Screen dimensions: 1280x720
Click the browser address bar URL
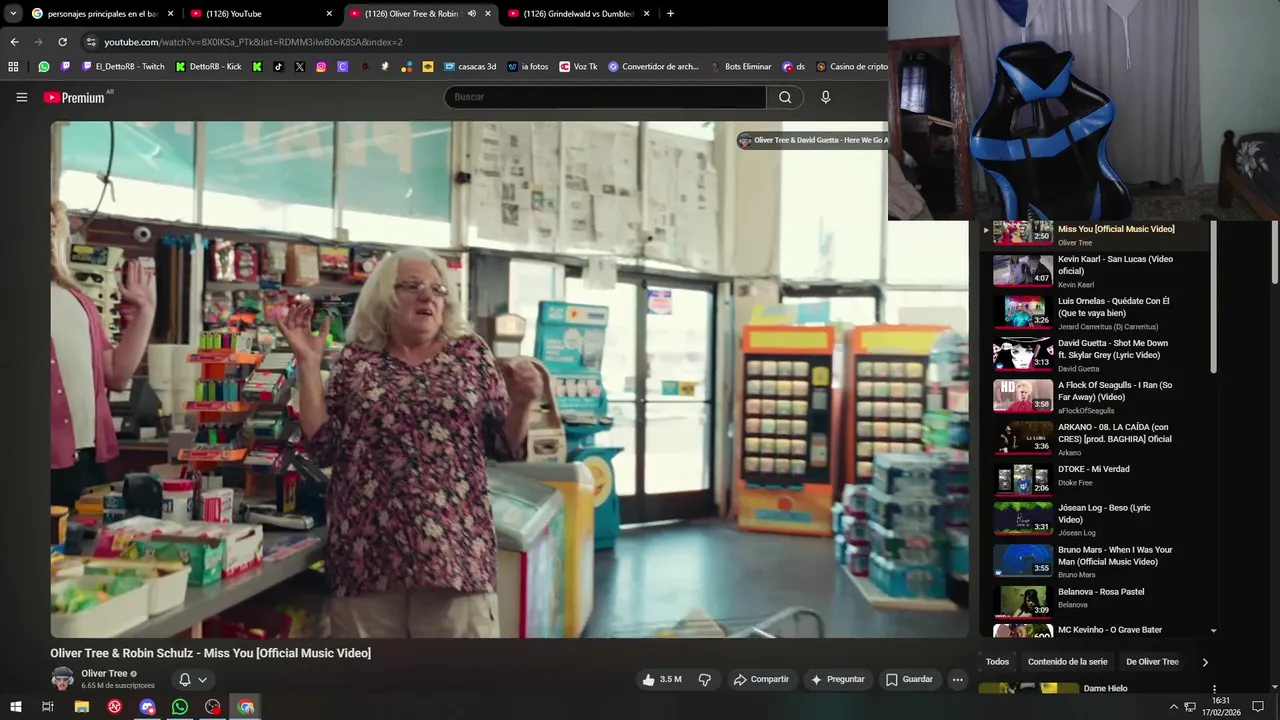point(253,42)
